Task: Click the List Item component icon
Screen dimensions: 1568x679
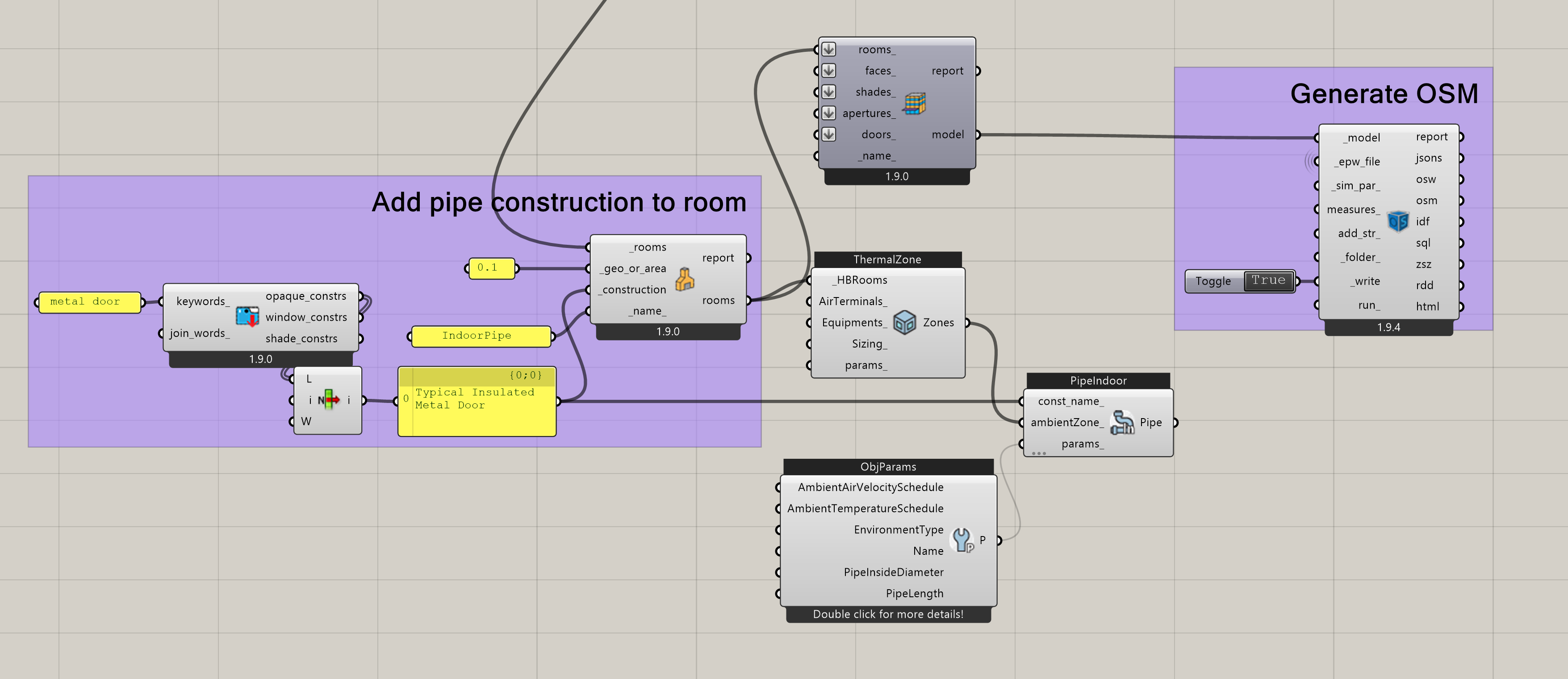Action: (329, 399)
